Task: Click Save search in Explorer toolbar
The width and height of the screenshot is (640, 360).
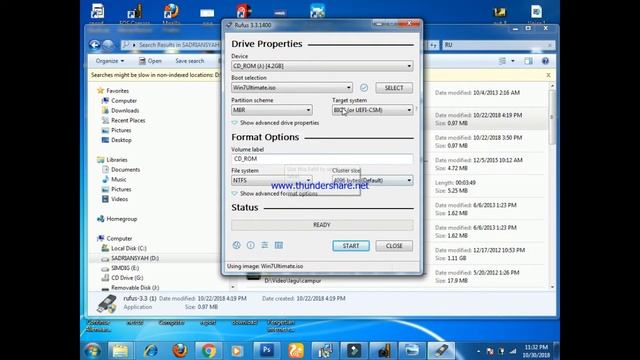Action: coord(189,61)
